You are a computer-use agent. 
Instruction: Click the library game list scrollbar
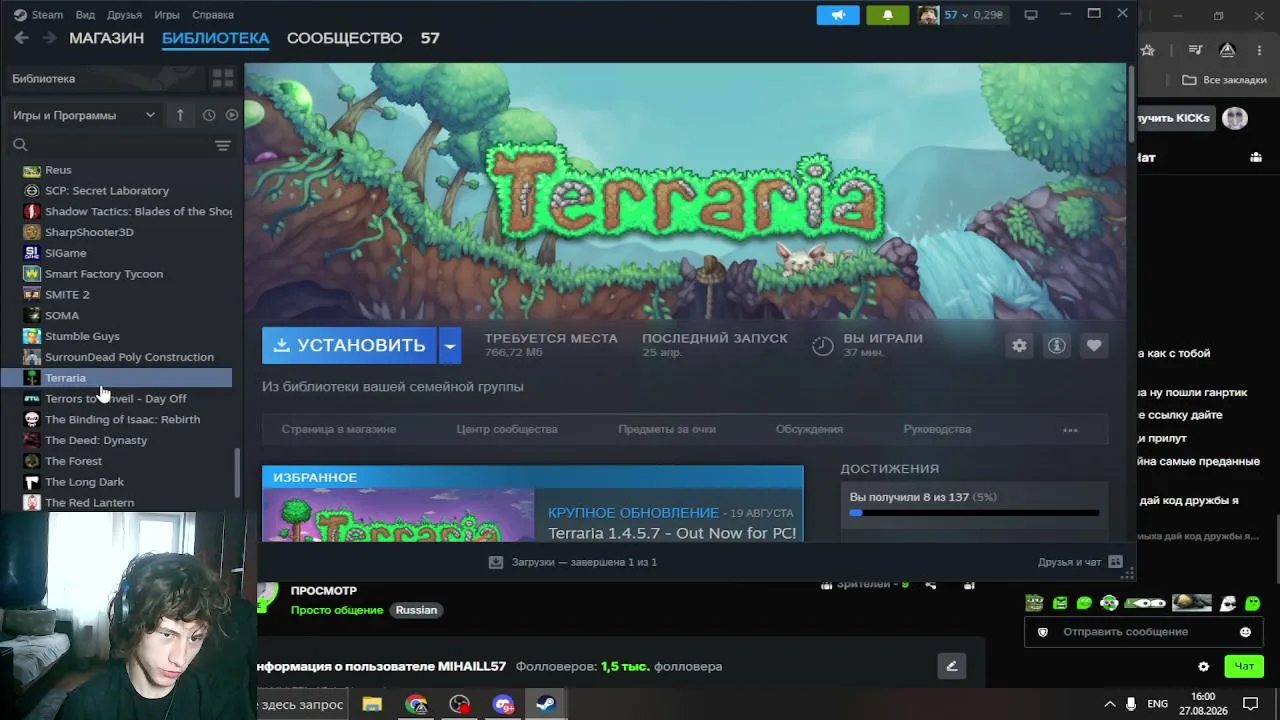(237, 472)
